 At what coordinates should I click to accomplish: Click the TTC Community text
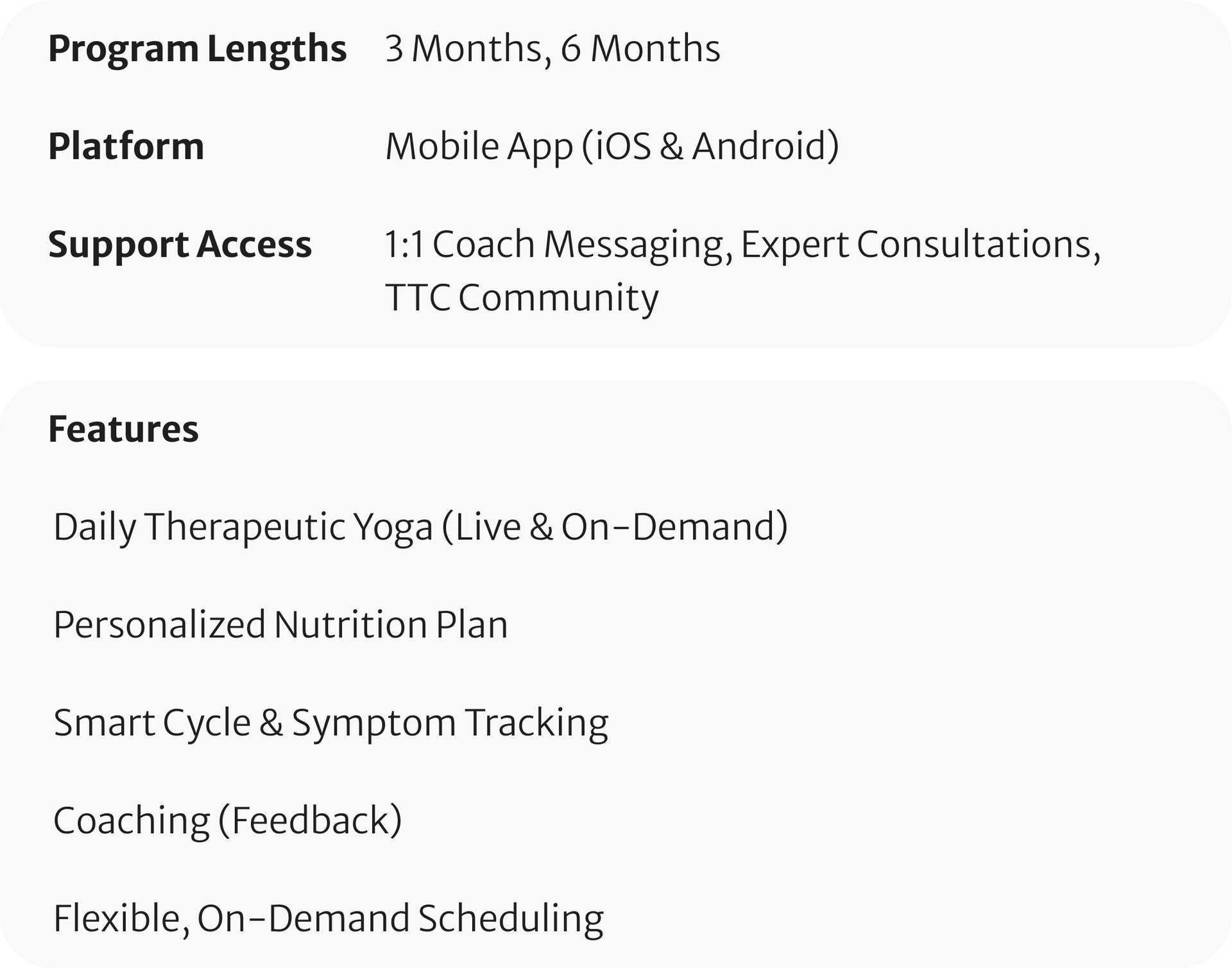[x=522, y=298]
